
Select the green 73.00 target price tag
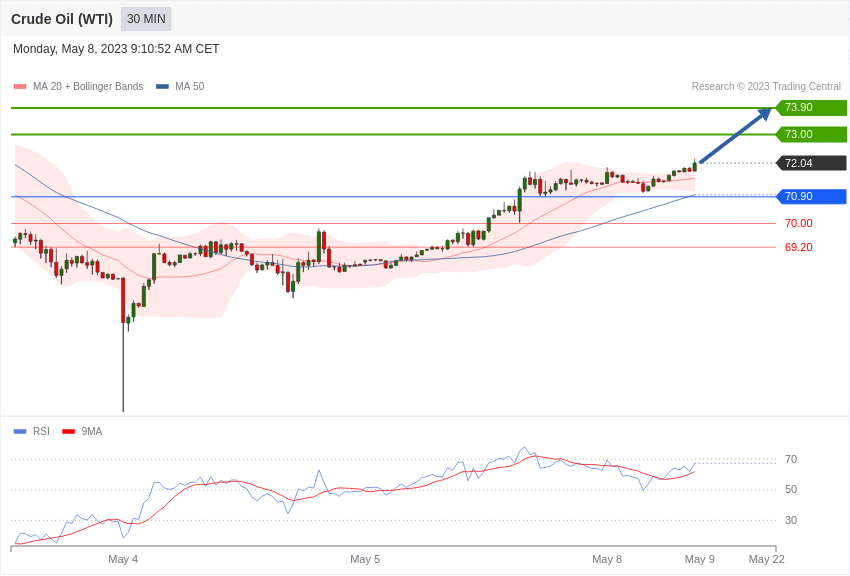click(x=811, y=135)
